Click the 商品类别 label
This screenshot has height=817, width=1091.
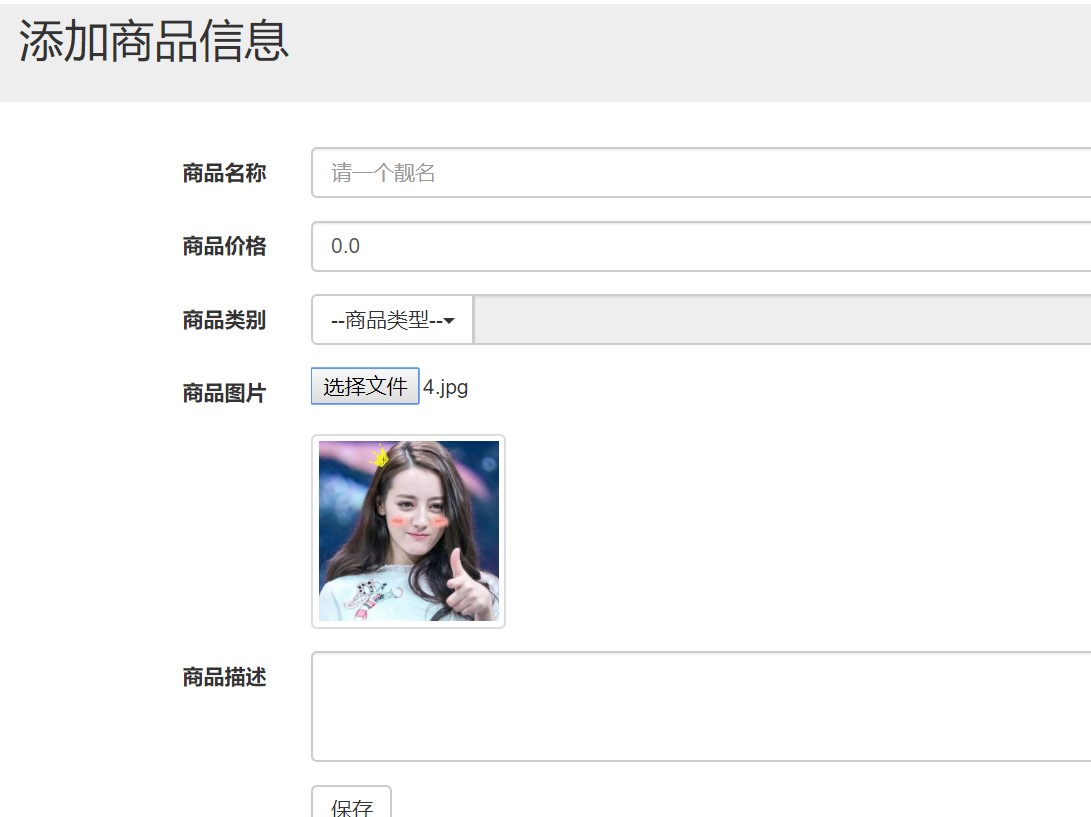tap(224, 320)
